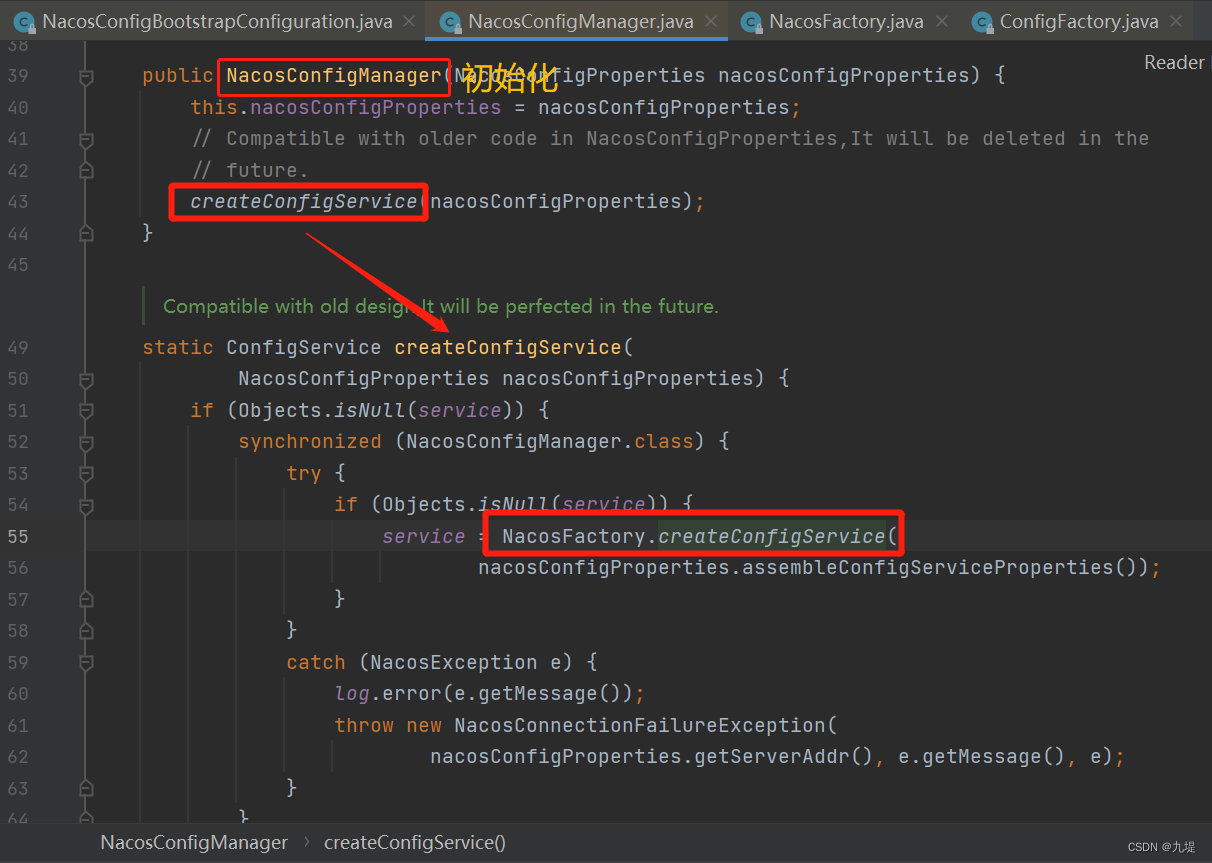
Task: Close the NacosConfigBootstrapConfiguration.java tab
Action: coord(409,21)
